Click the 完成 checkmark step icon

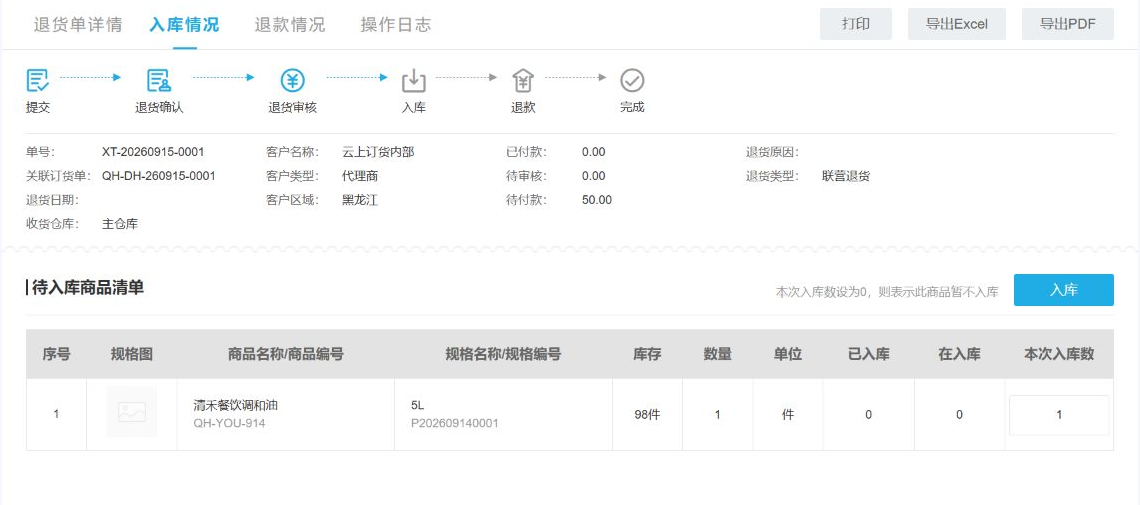[632, 80]
